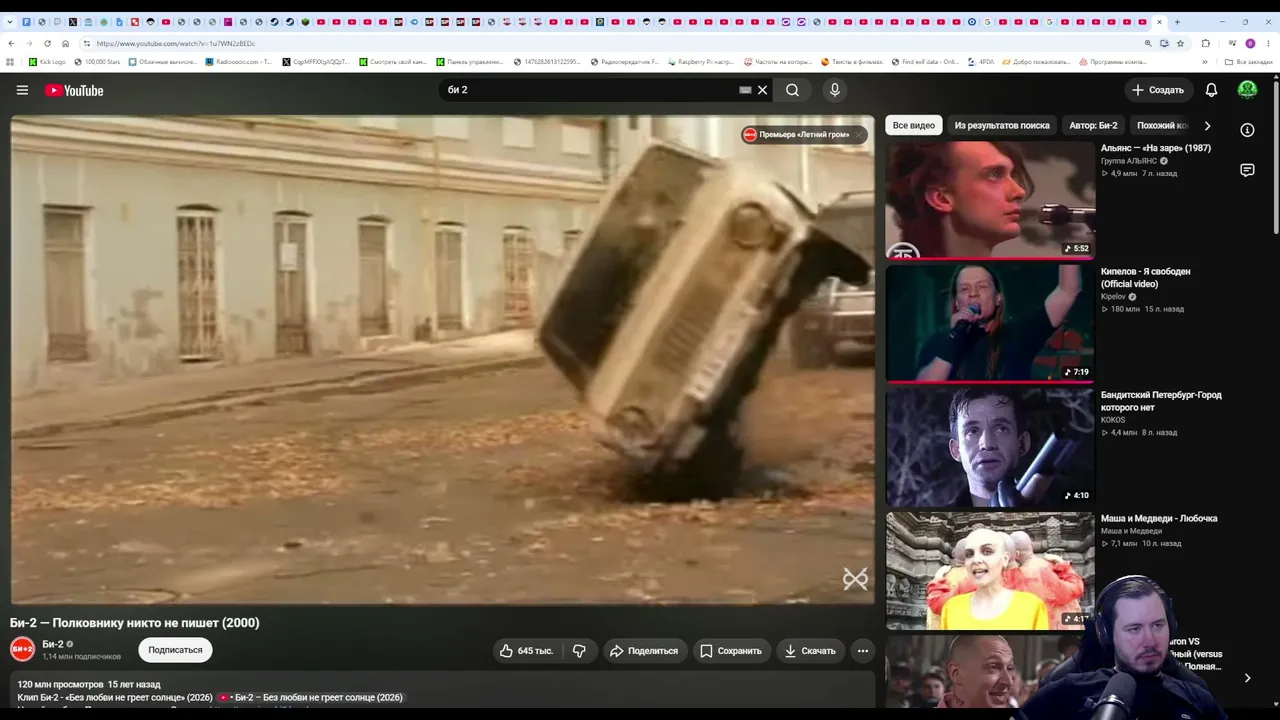The width and height of the screenshot is (1280, 720).
Task: Open the Raspberry Pi bookmark
Action: tap(700, 62)
